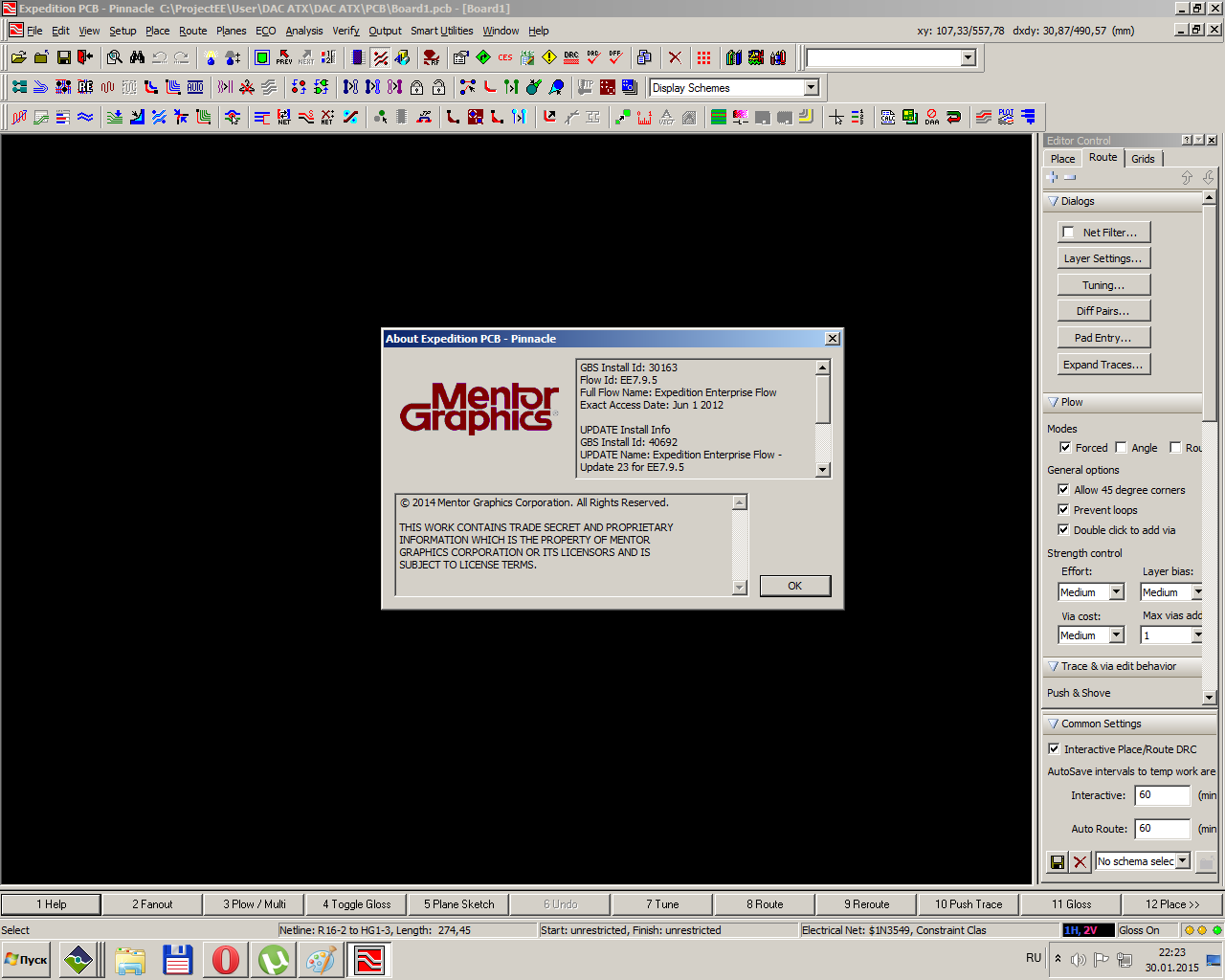
Task: Toggle Double click to add via
Action: (x=1063, y=529)
